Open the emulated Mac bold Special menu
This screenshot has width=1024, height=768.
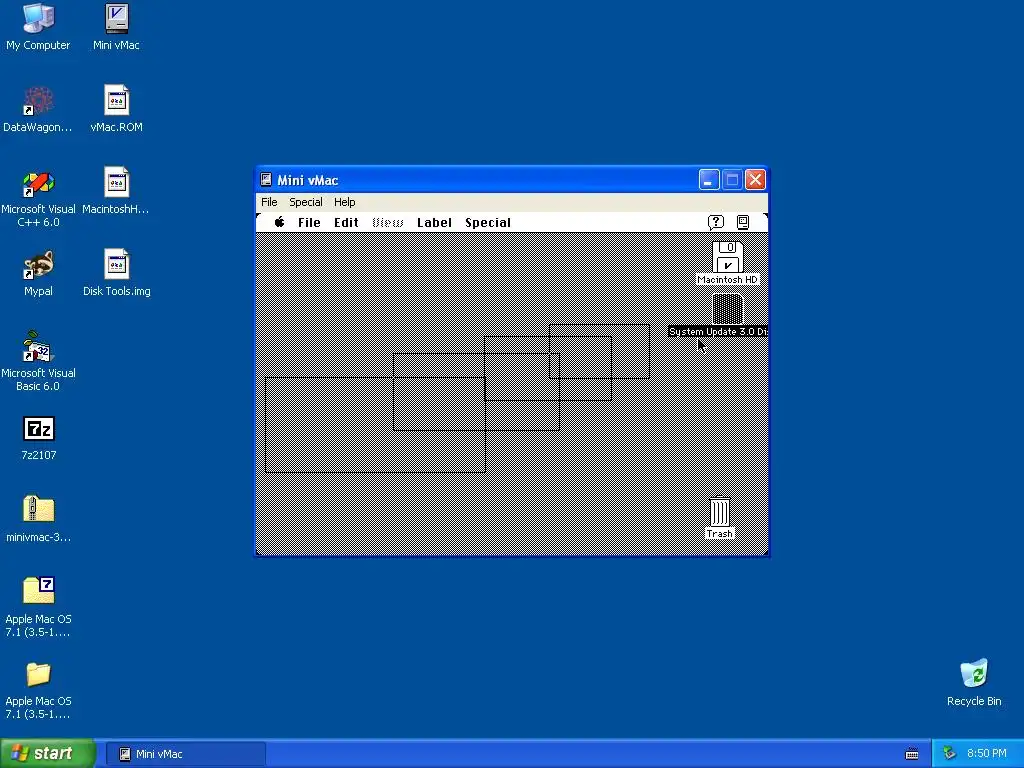tap(488, 222)
